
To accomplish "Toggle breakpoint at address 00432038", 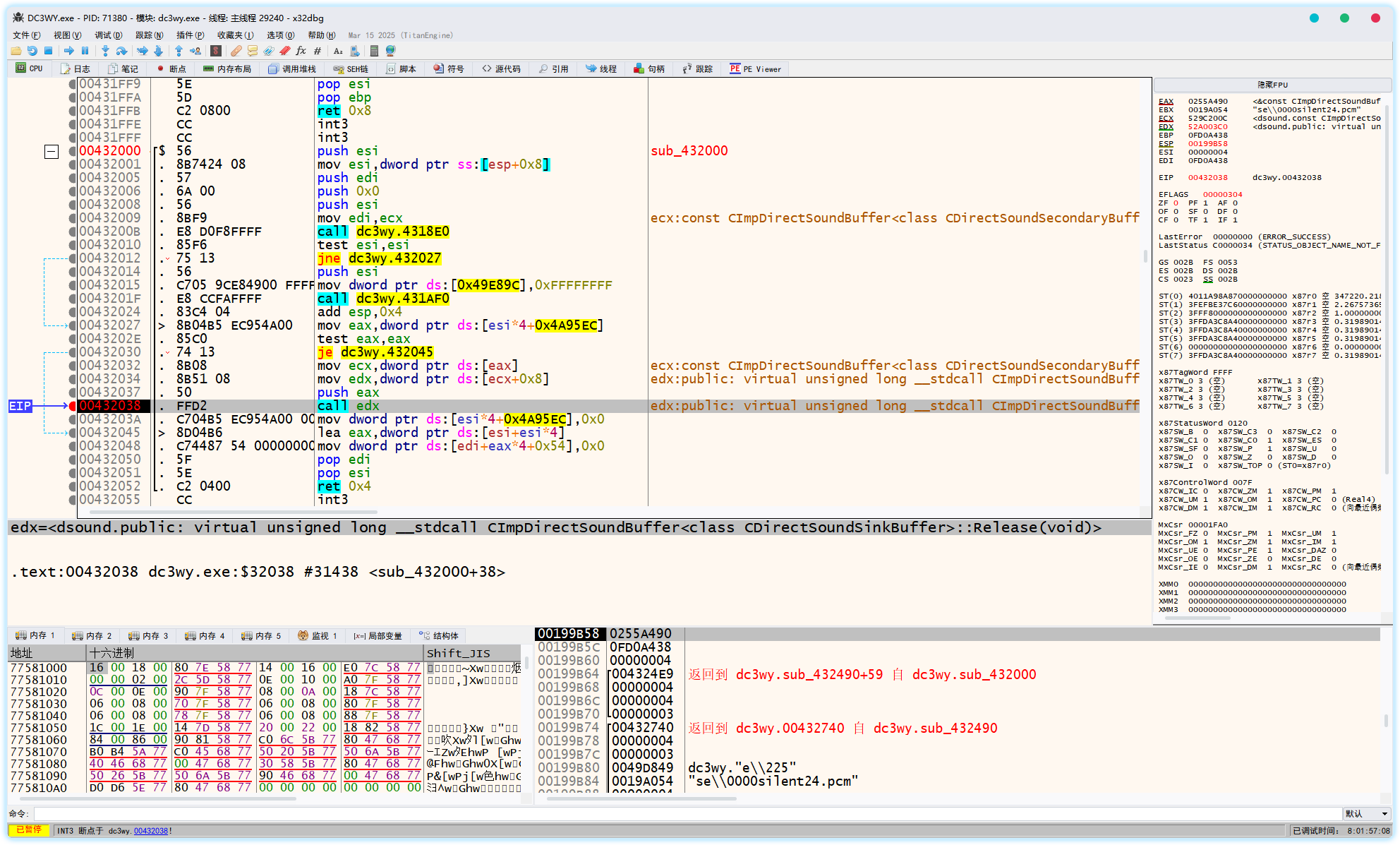I will (72, 406).
